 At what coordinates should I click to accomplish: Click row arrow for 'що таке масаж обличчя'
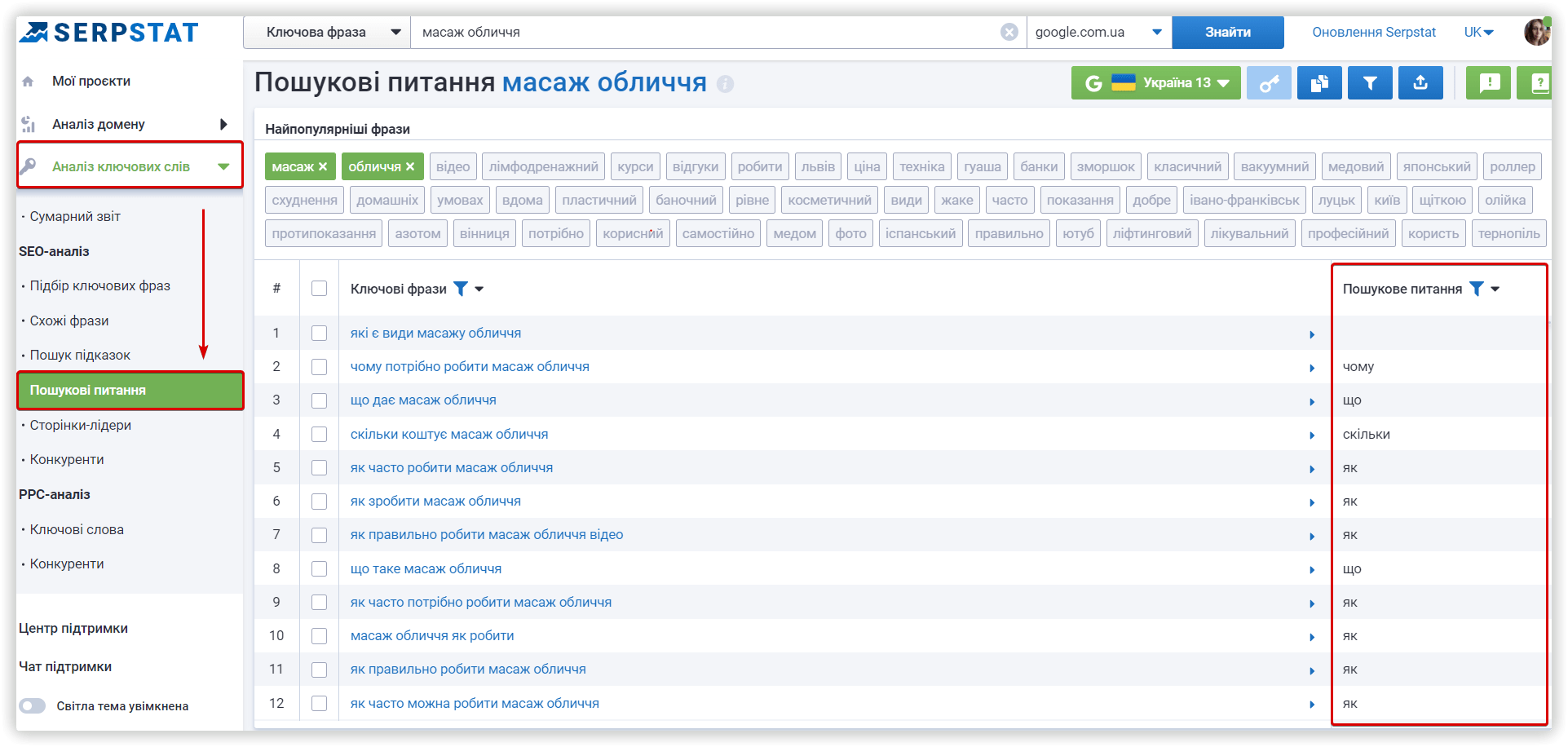tap(1312, 570)
